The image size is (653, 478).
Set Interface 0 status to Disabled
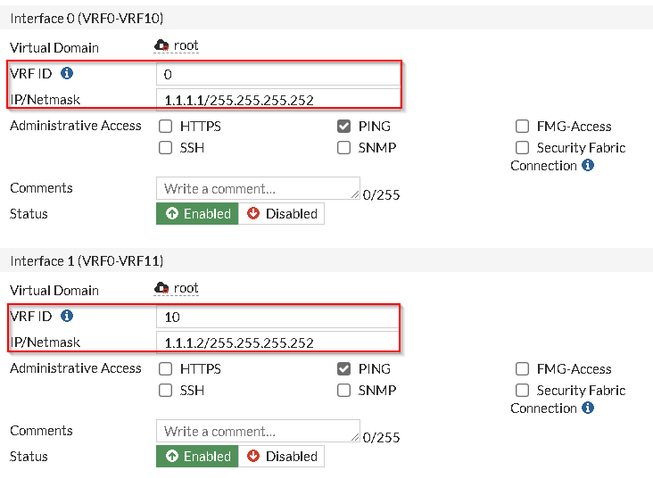(281, 213)
